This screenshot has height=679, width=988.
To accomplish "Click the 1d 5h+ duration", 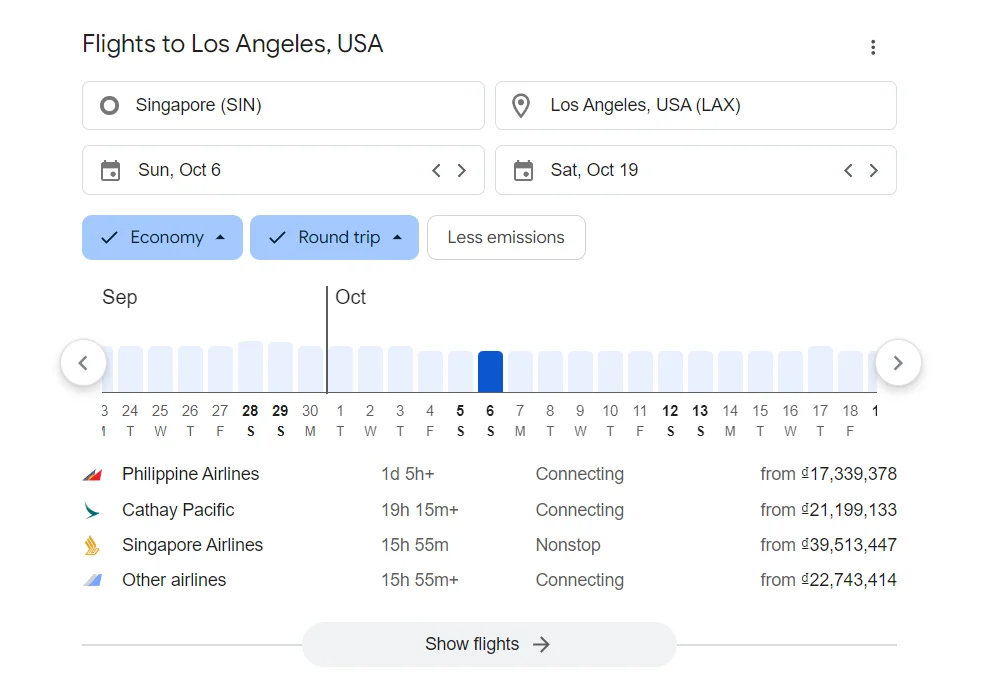I will point(407,474).
